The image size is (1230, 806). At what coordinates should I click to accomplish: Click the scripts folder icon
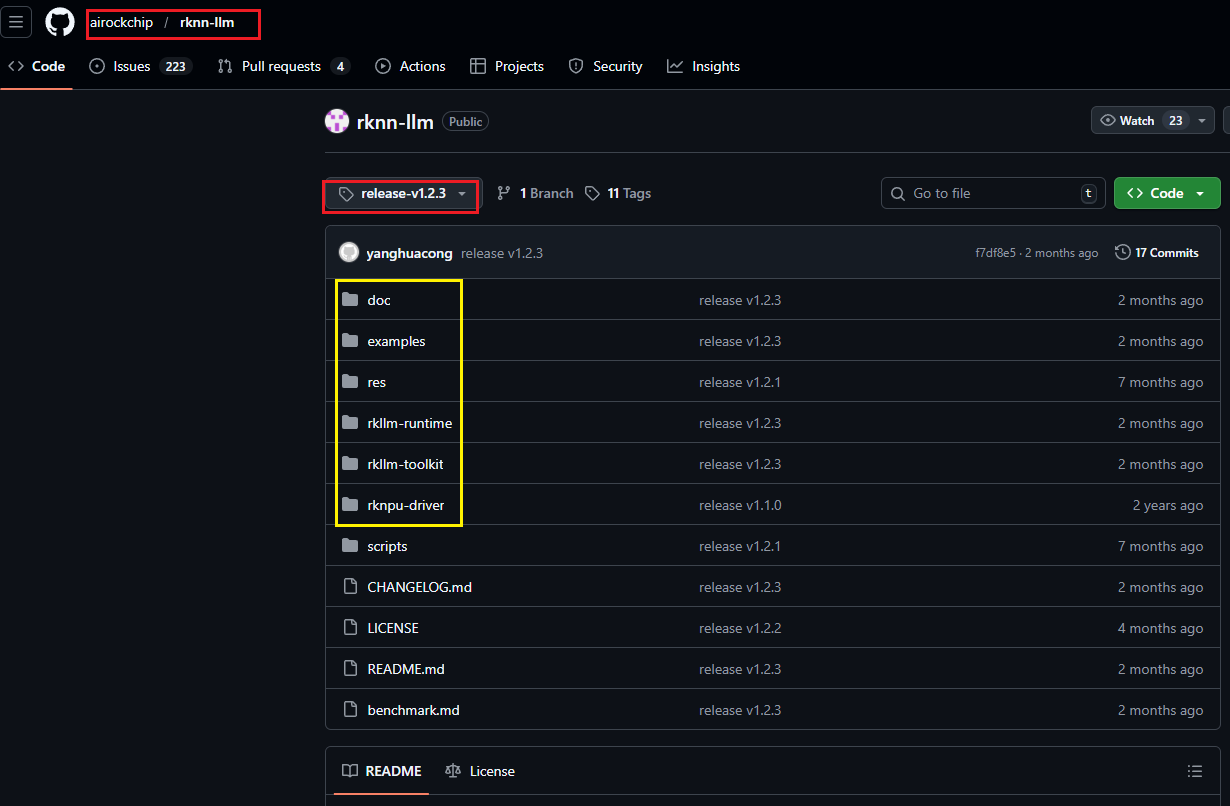(x=350, y=546)
